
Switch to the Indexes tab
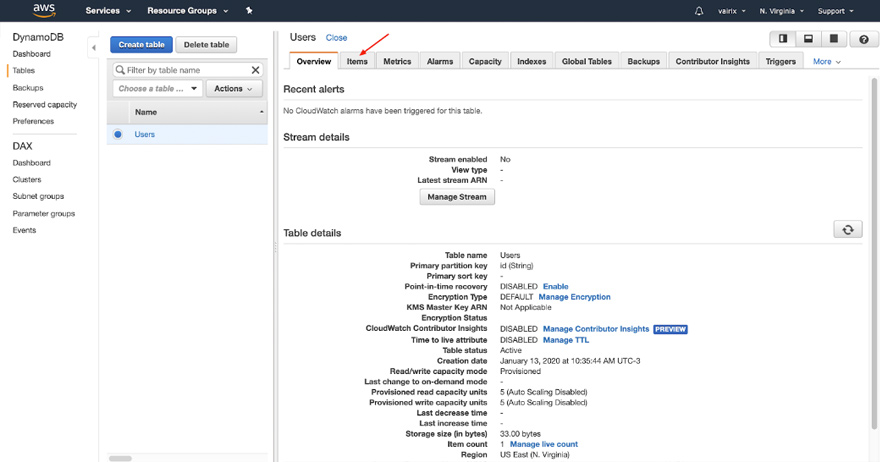pos(531,61)
